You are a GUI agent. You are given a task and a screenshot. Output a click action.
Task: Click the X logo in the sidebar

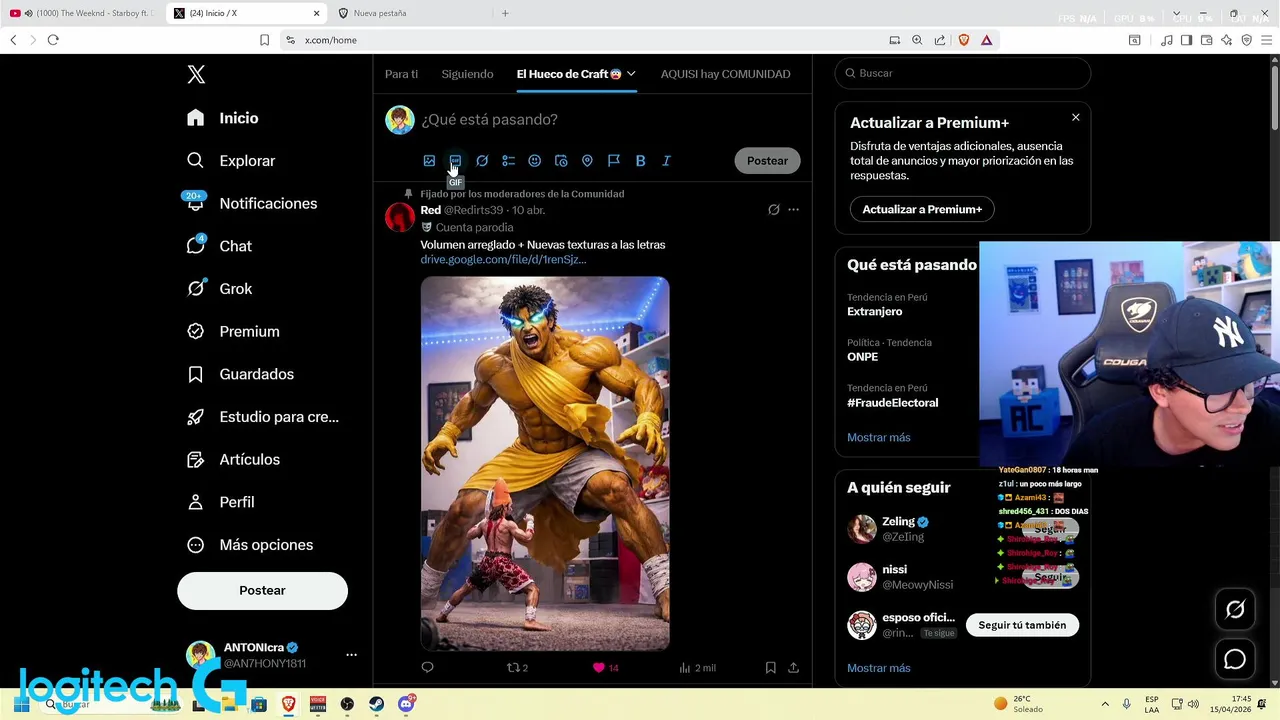pyautogui.click(x=196, y=74)
